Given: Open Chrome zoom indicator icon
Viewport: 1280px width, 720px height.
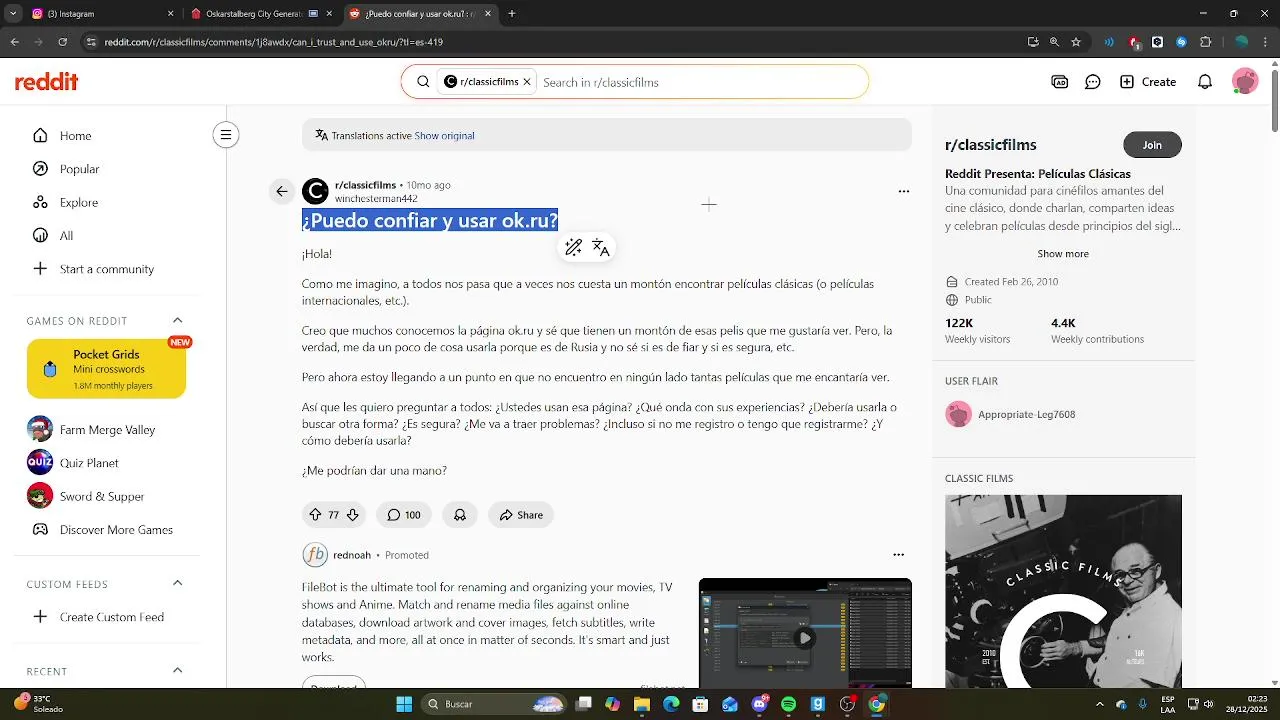Looking at the screenshot, I should point(1054,42).
